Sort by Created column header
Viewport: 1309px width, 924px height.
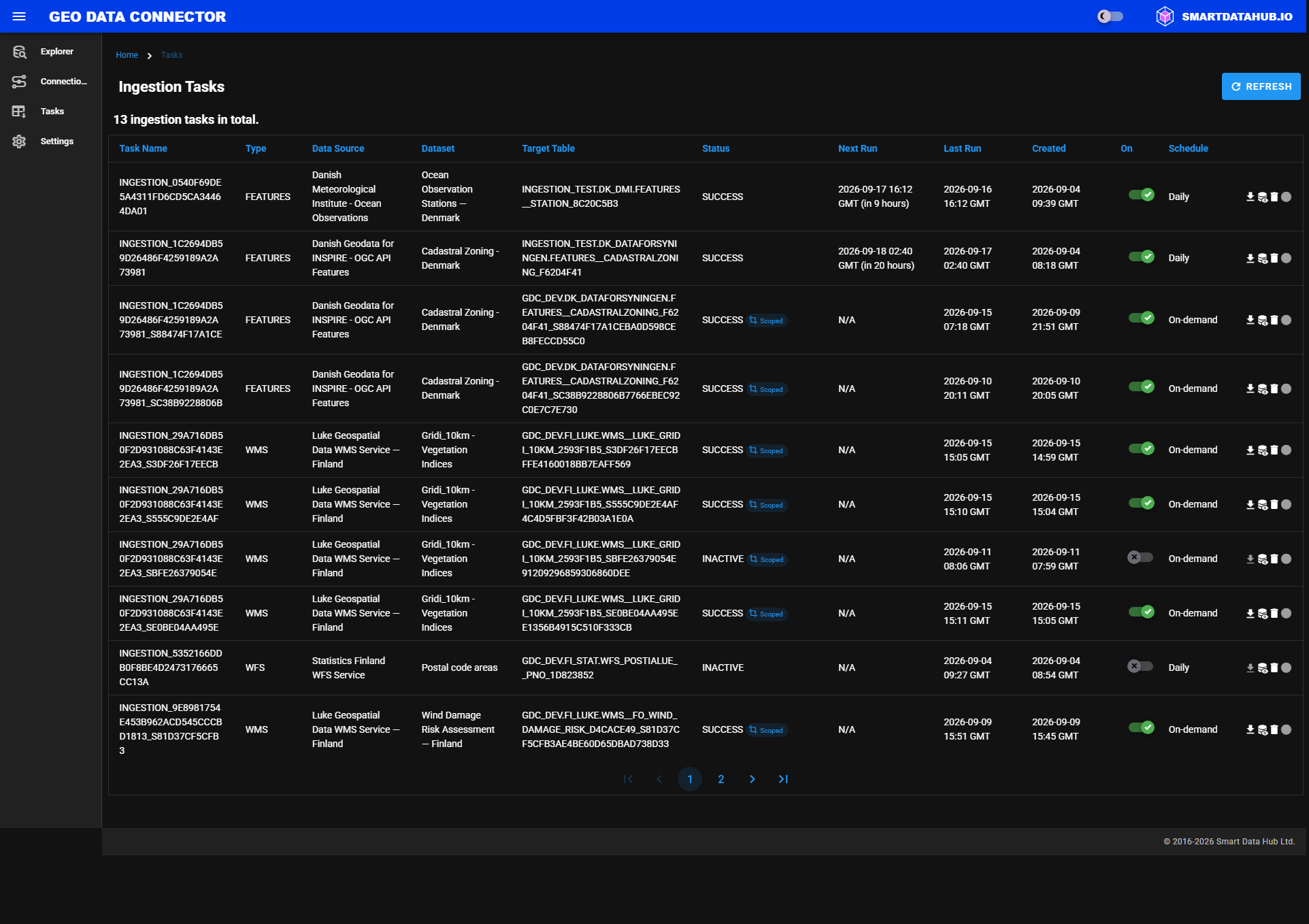(x=1048, y=148)
